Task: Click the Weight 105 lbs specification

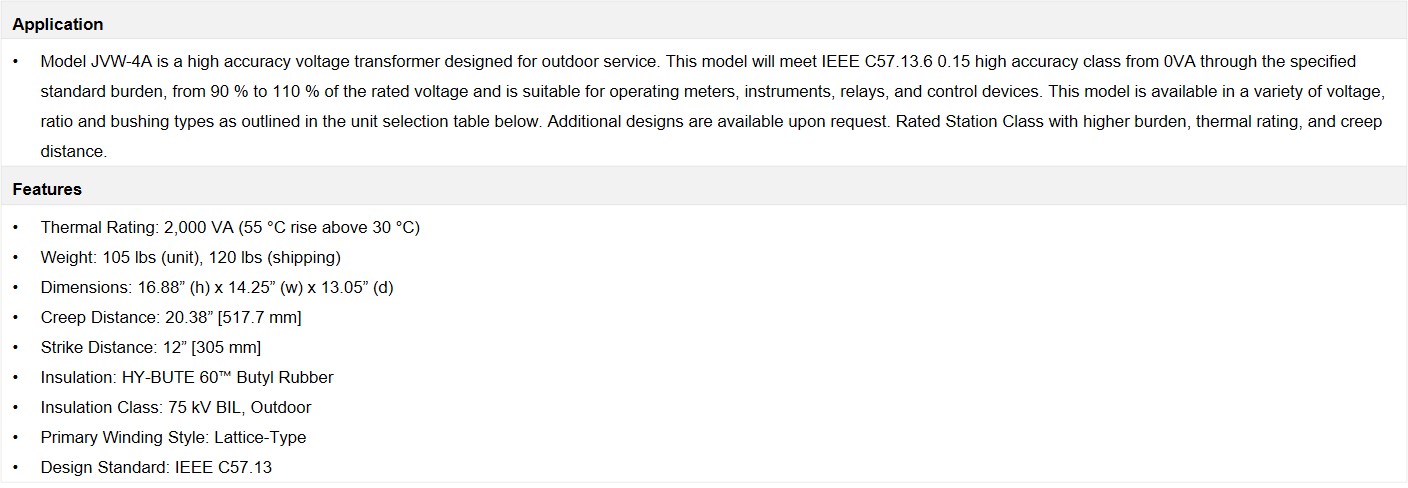Action: (190, 257)
